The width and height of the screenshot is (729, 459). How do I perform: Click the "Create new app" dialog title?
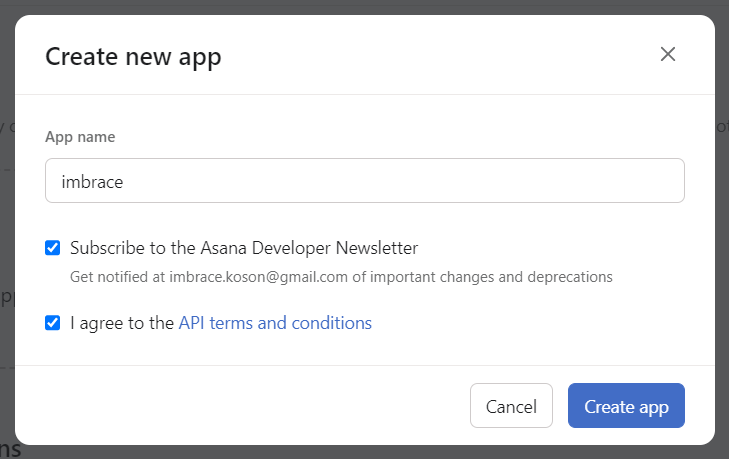coord(133,56)
